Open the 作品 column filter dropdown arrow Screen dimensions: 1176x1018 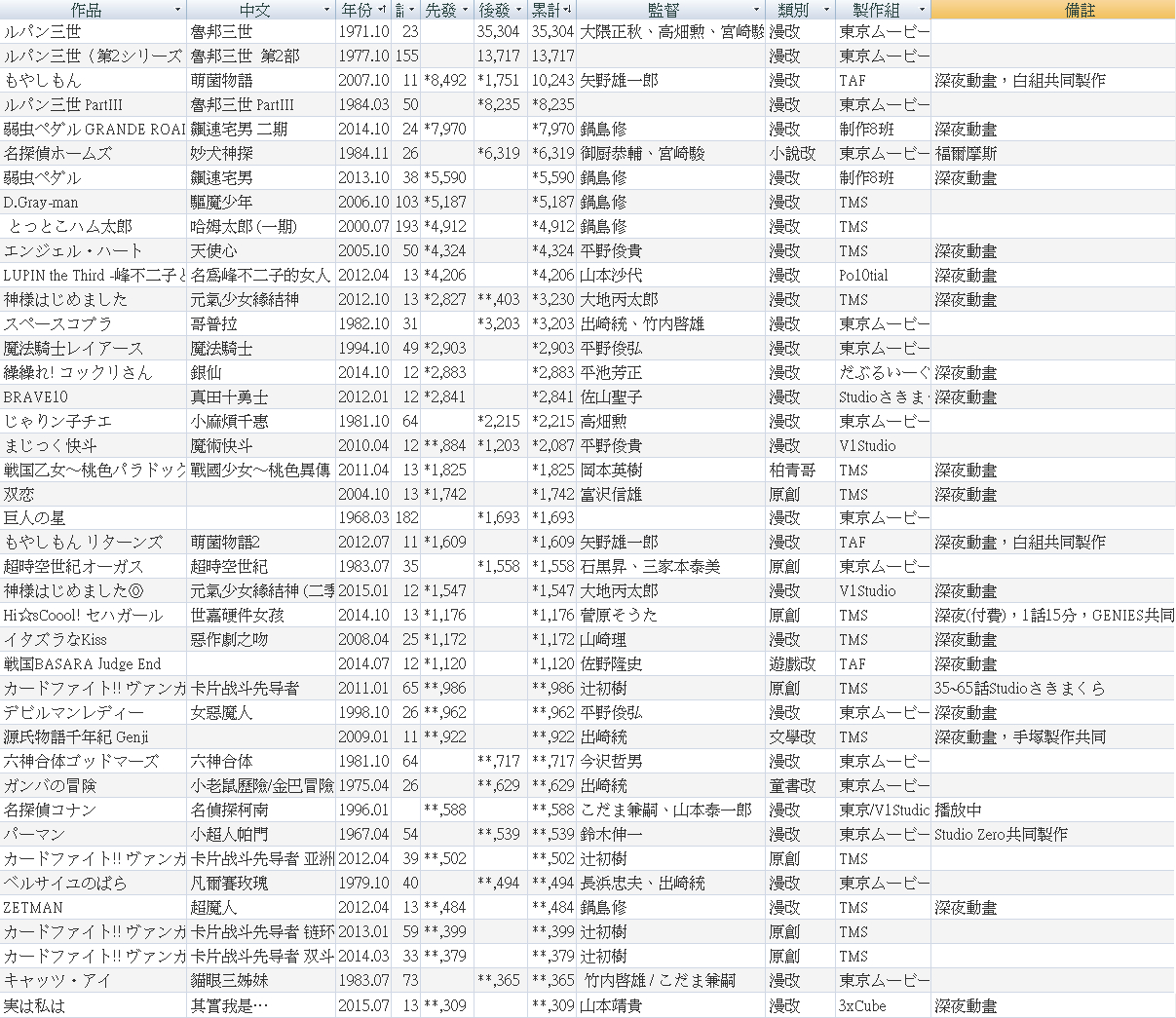(177, 10)
